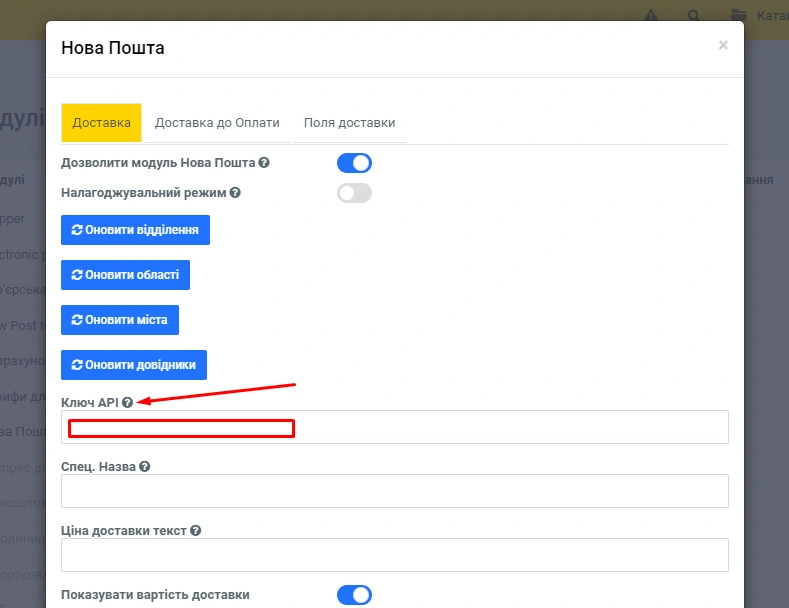Click help icon next to Спец. Назва
Viewport: 789px width, 608px height.
coord(145,467)
